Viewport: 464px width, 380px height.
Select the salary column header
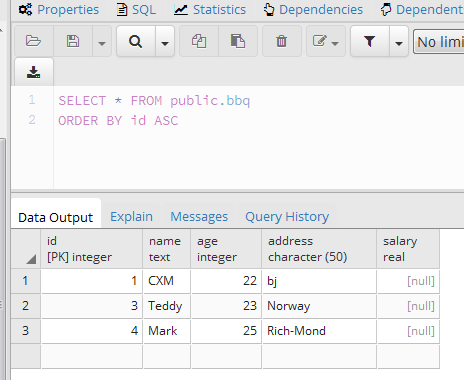click(x=408, y=249)
